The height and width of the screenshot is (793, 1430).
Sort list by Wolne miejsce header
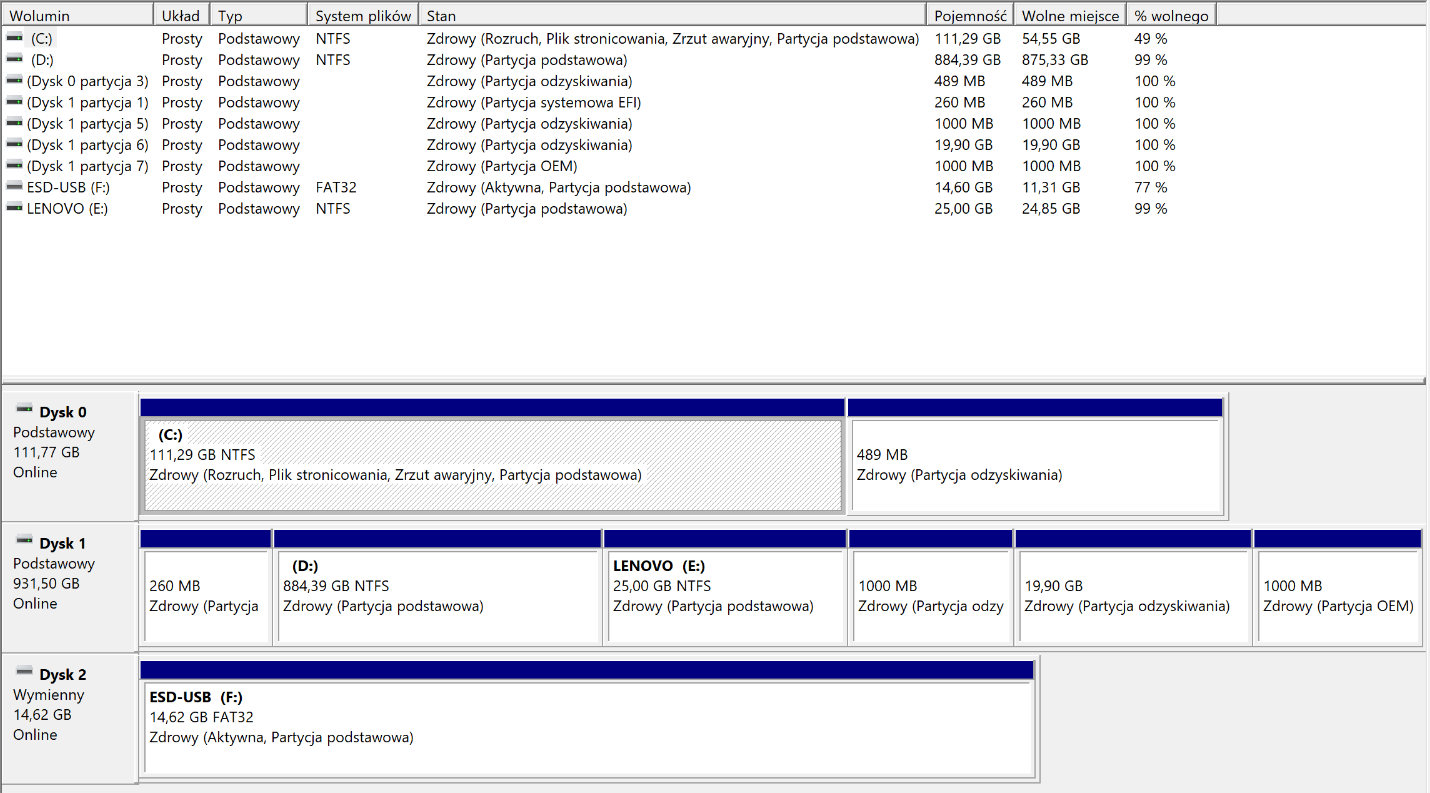1069,15
